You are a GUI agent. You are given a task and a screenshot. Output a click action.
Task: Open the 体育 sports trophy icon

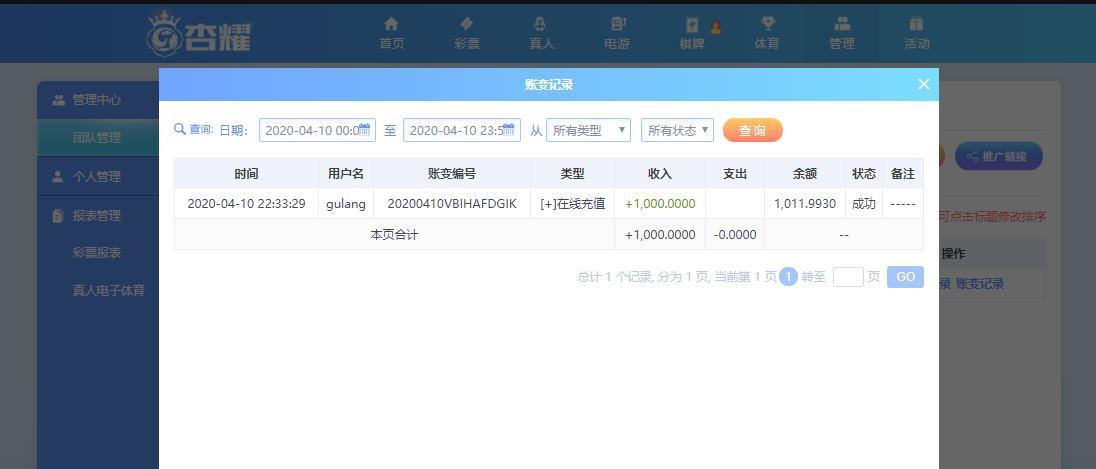[767, 25]
